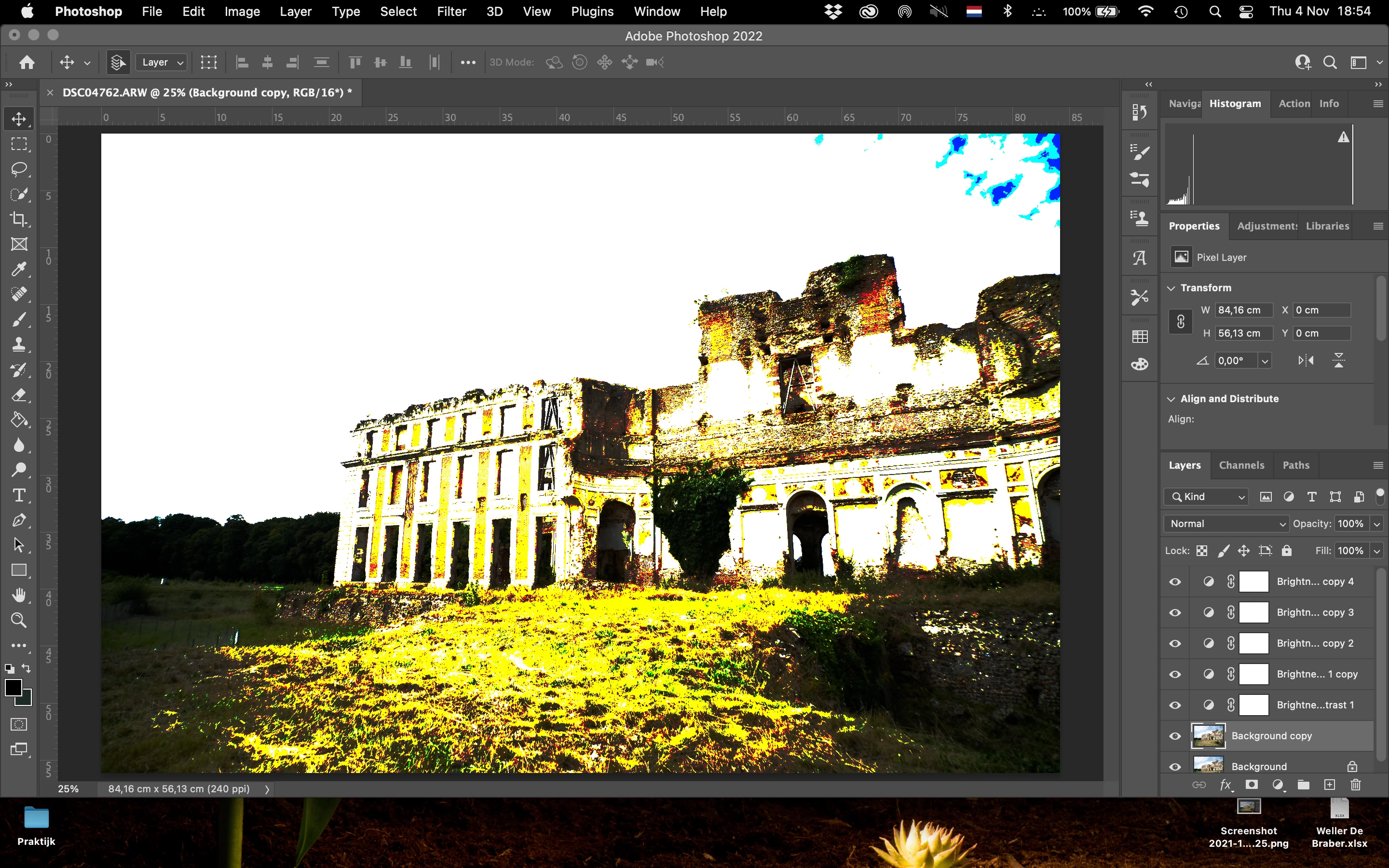This screenshot has height=868, width=1389.
Task: Toggle the width-height link constraint
Action: [x=1181, y=322]
